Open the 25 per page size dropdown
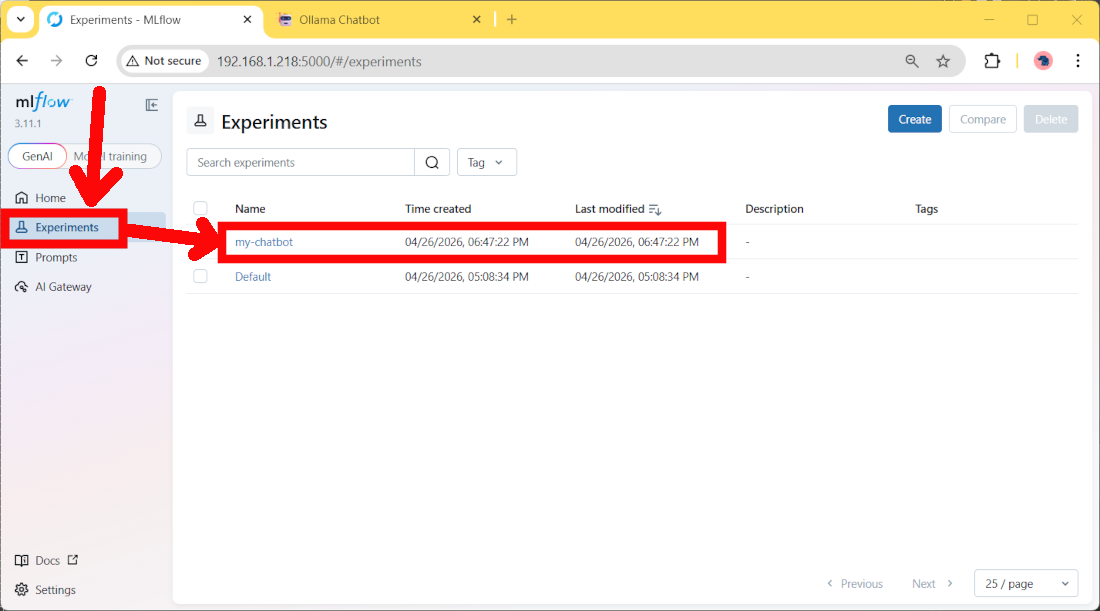 (x=1025, y=583)
